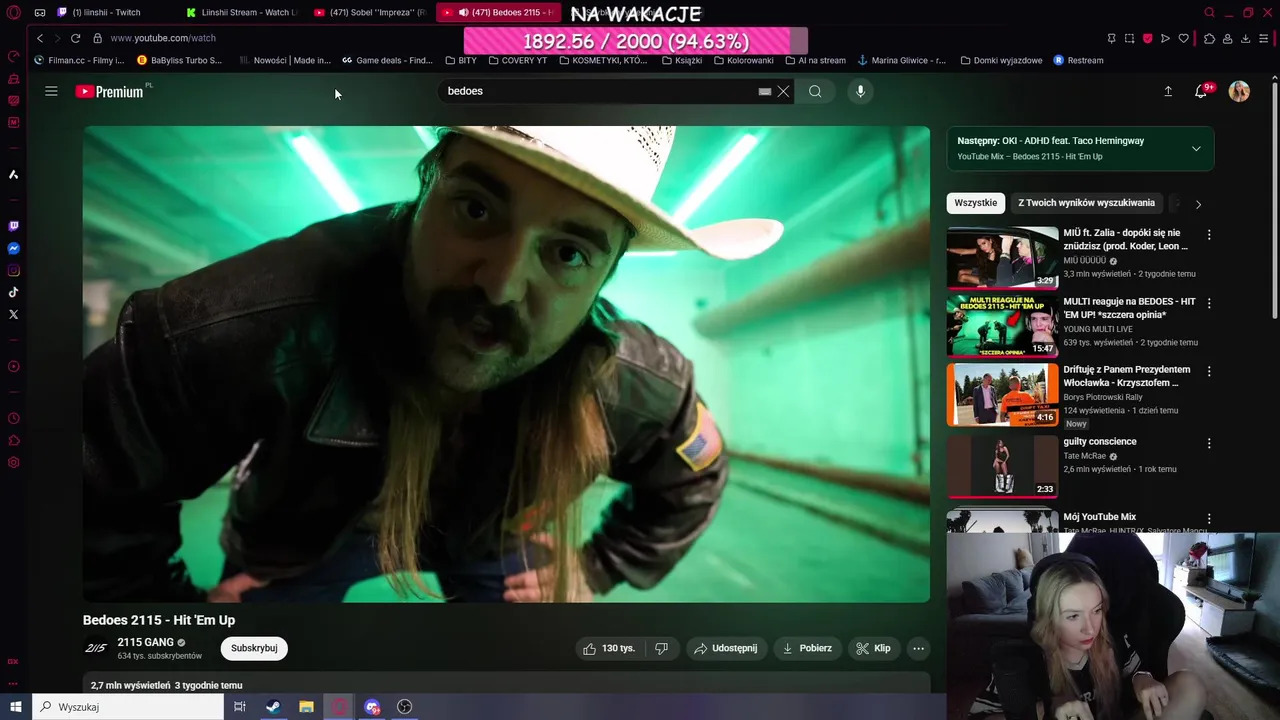Open options for MULTI reaguje video

tap(1209, 303)
